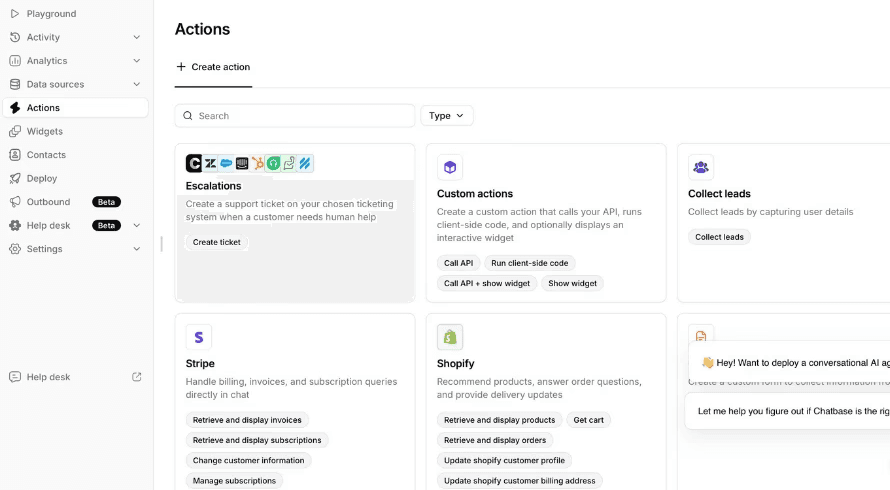Viewport: 890px width, 490px height.
Task: Select Run client-side code chip
Action: [530, 263]
